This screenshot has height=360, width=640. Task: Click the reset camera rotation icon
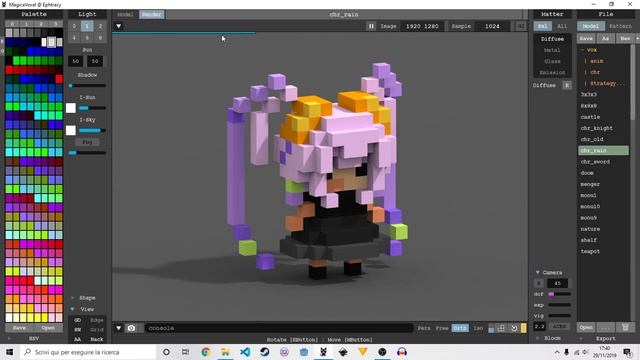click(514, 328)
